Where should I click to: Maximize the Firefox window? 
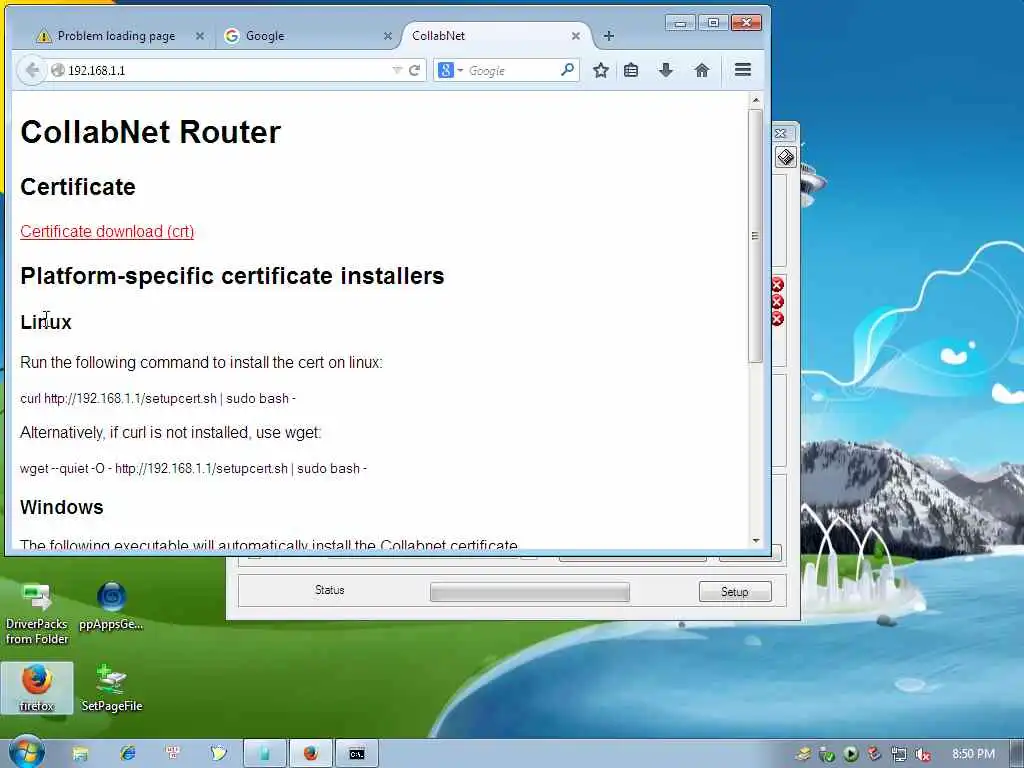[x=713, y=23]
